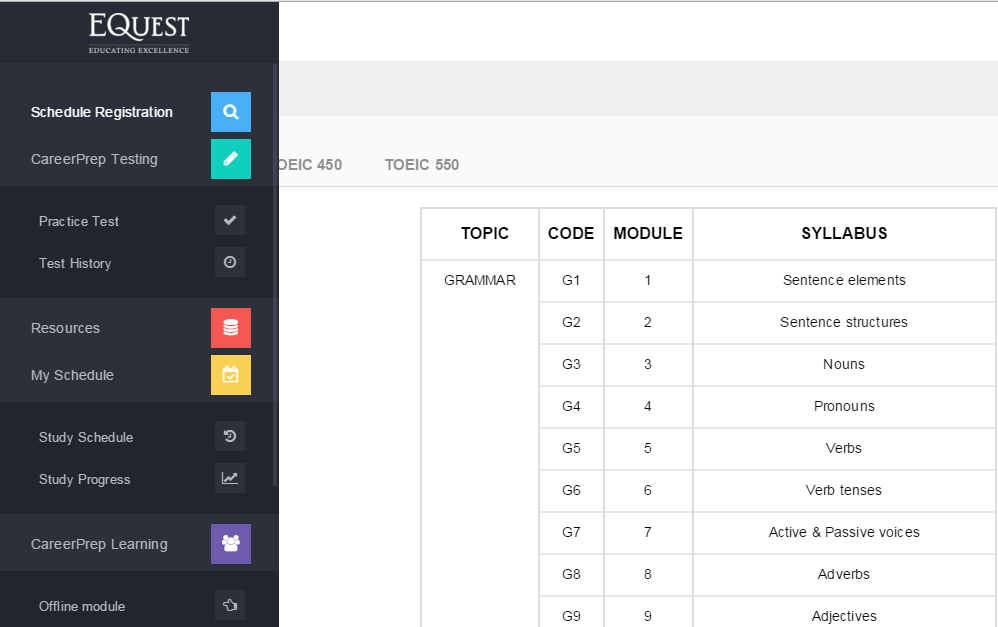The width and height of the screenshot is (998, 627).
Task: Click the hand icon beside Offline module
Action: (230, 605)
